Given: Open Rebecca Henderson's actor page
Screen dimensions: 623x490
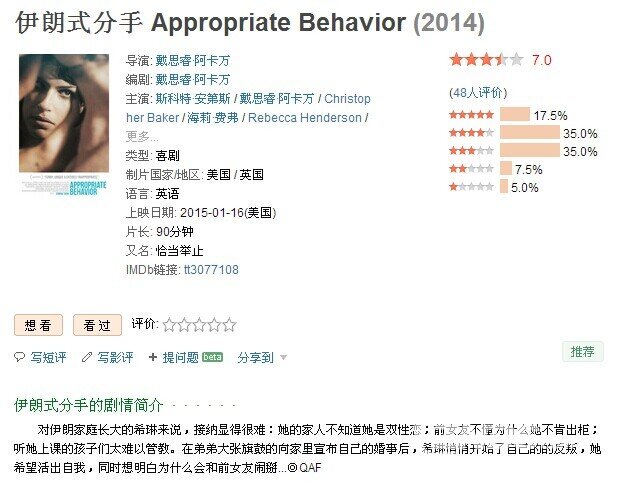Looking at the screenshot, I should tap(305, 118).
